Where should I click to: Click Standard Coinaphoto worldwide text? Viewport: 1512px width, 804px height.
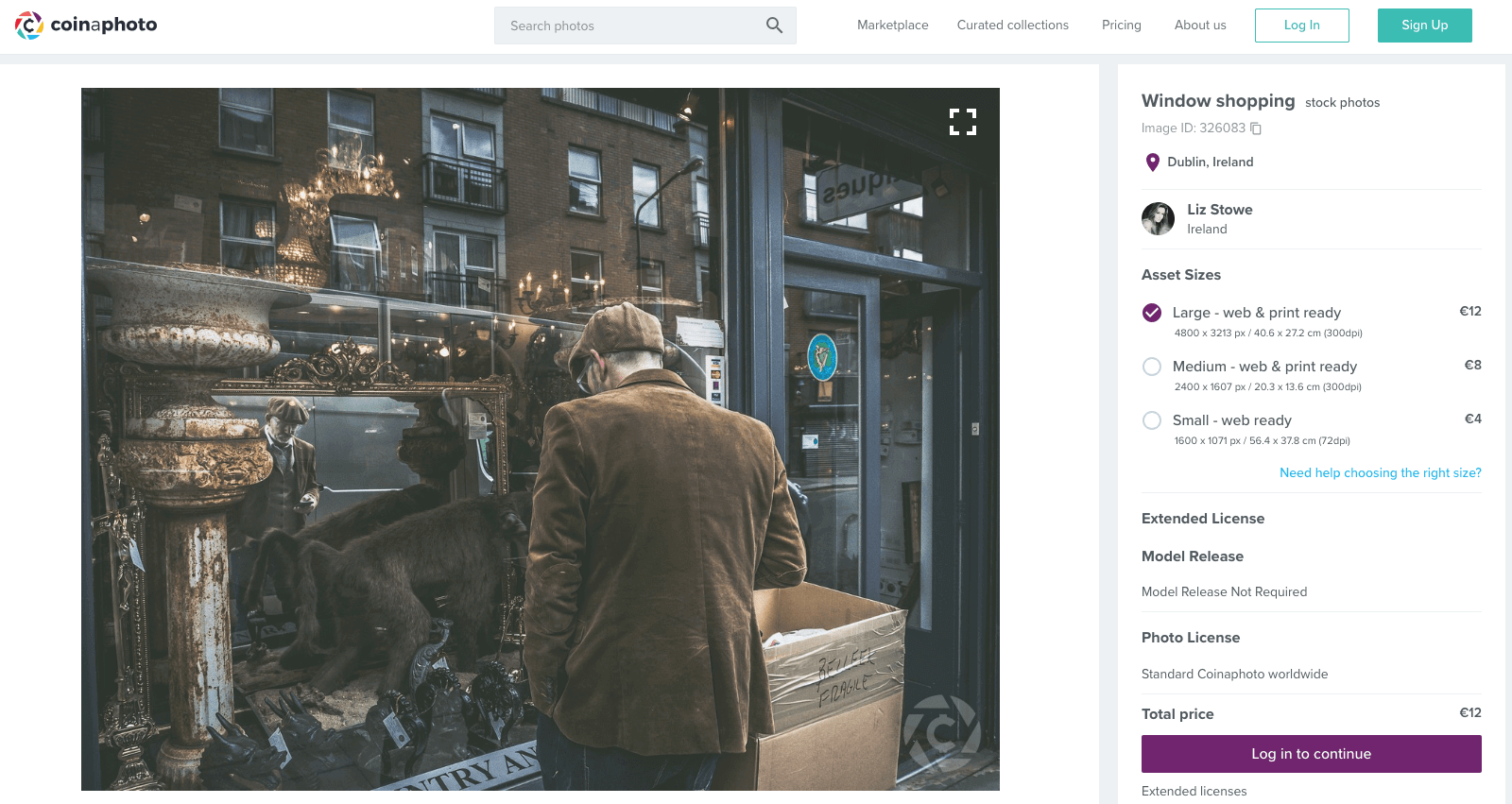pyautogui.click(x=1234, y=675)
